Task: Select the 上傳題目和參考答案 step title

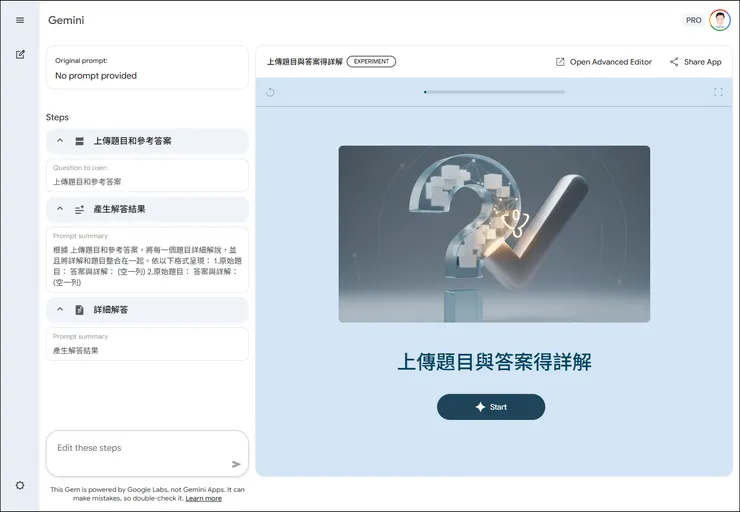Action: [x=132, y=141]
